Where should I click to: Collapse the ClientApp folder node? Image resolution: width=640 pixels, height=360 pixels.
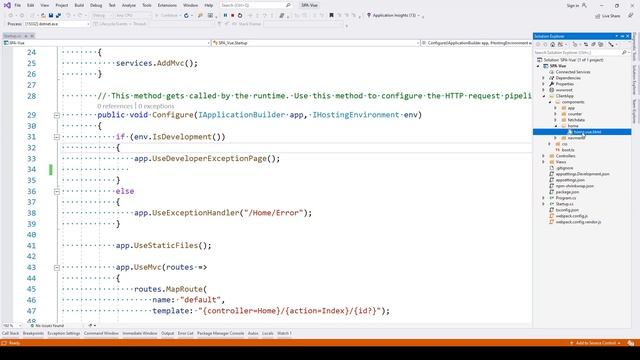[x=543, y=96]
